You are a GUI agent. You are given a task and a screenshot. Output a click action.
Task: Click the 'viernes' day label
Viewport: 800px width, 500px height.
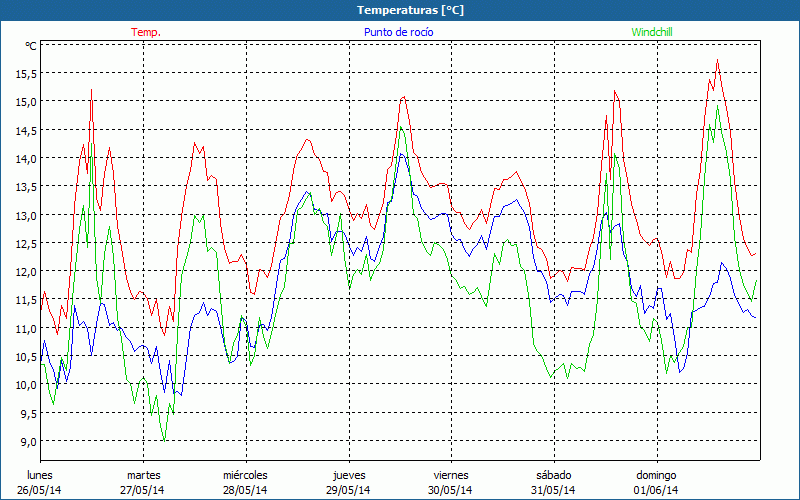pos(451,475)
